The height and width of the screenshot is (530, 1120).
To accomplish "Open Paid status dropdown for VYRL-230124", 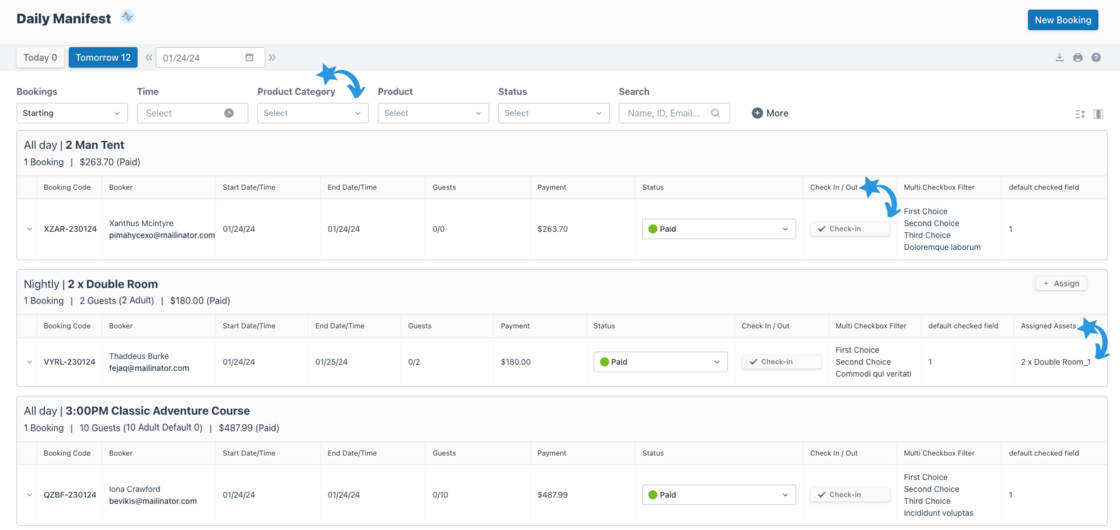I will 661,362.
